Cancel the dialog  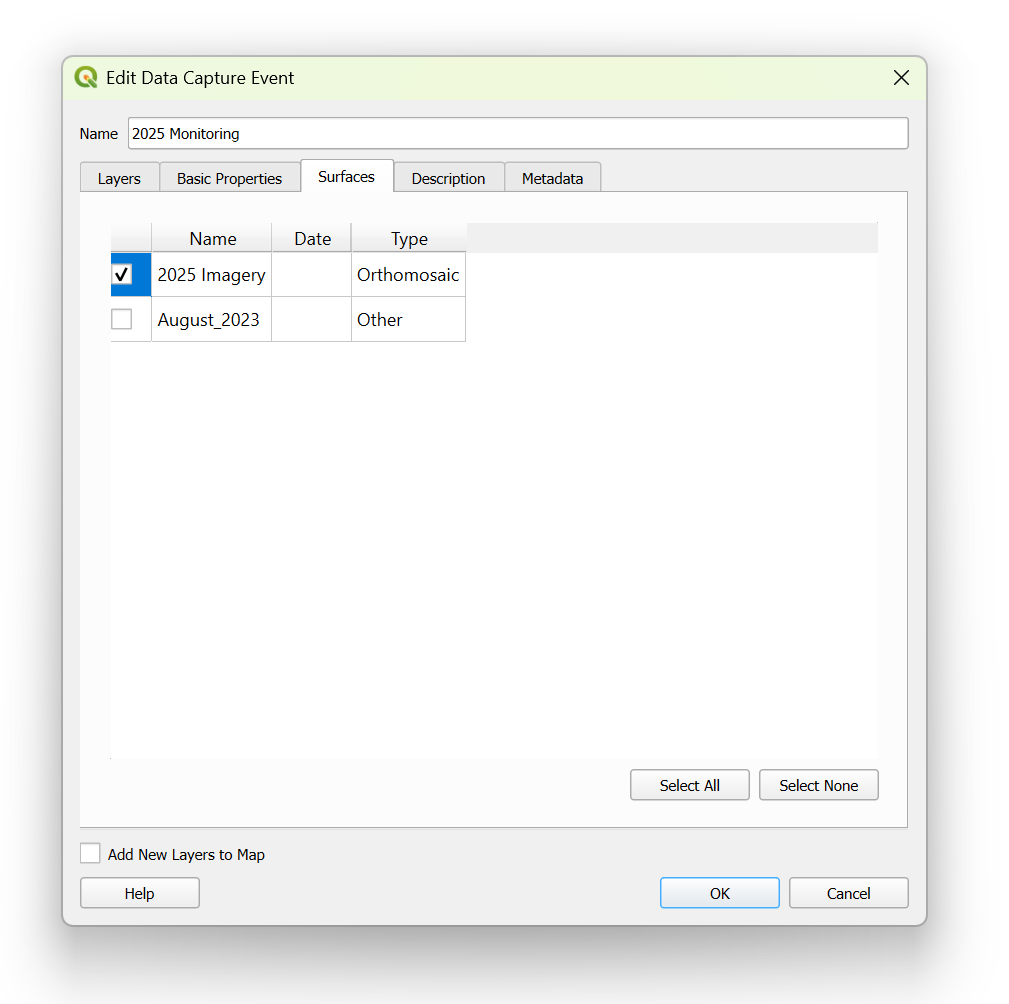(848, 893)
